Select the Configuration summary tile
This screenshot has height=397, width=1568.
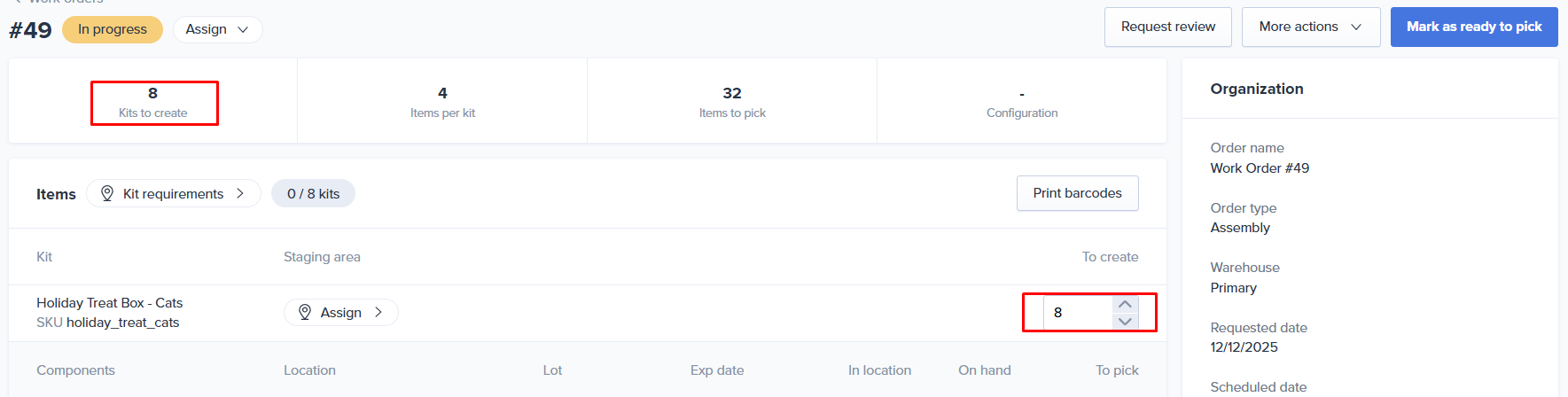1022,102
